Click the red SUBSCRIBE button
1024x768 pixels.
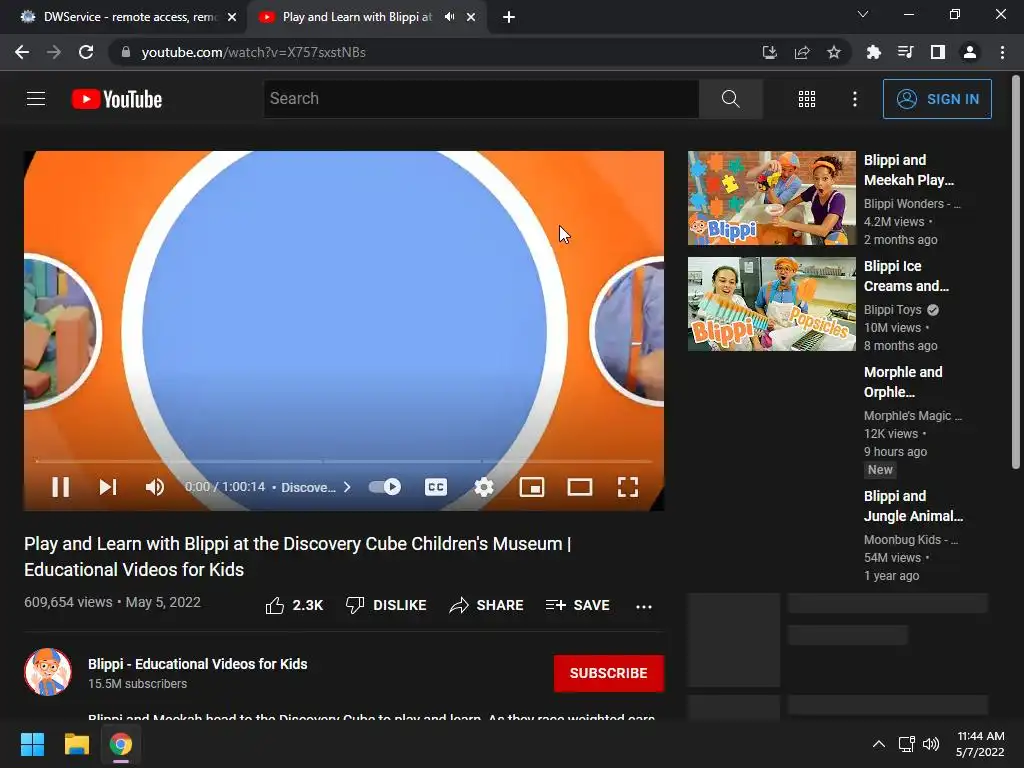[609, 673]
